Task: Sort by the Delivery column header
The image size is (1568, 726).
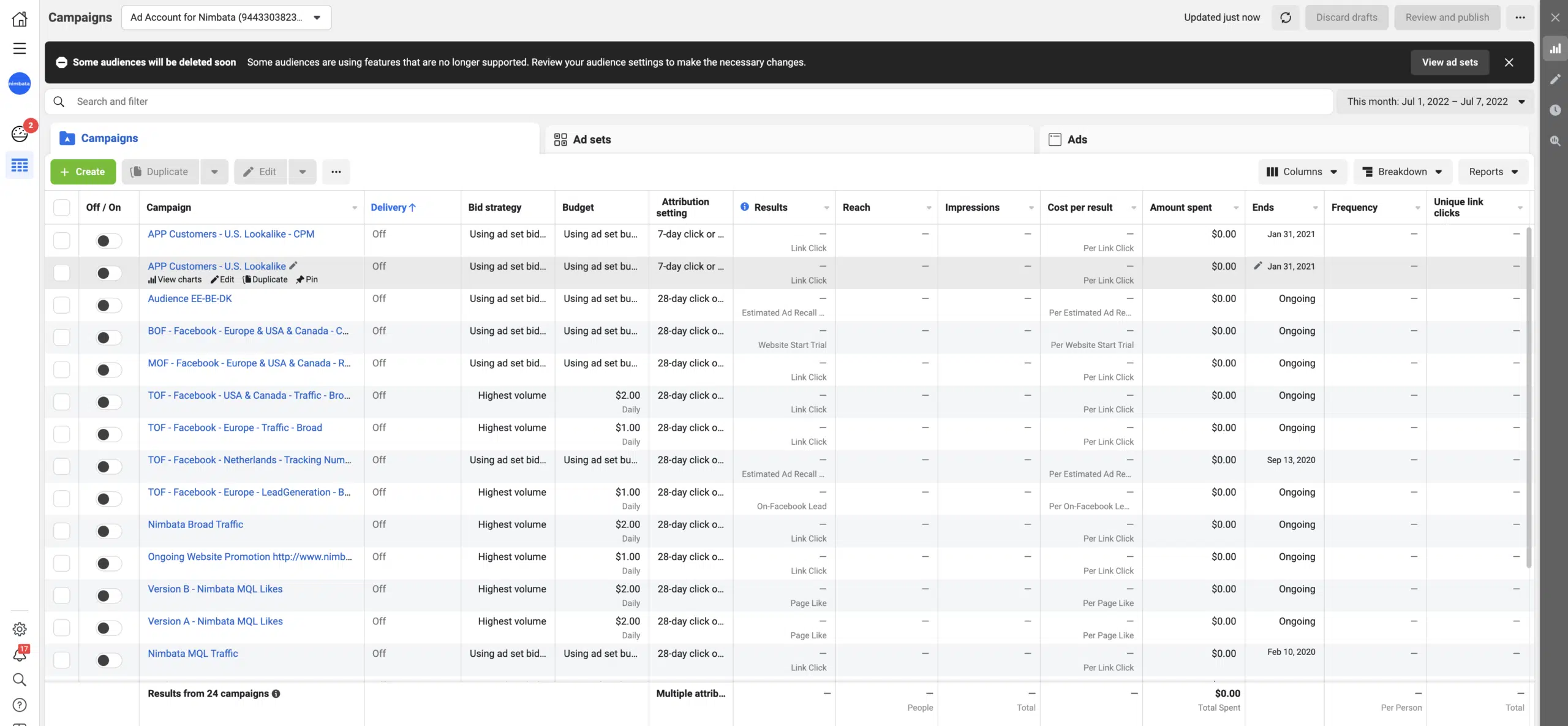Action: [x=393, y=207]
